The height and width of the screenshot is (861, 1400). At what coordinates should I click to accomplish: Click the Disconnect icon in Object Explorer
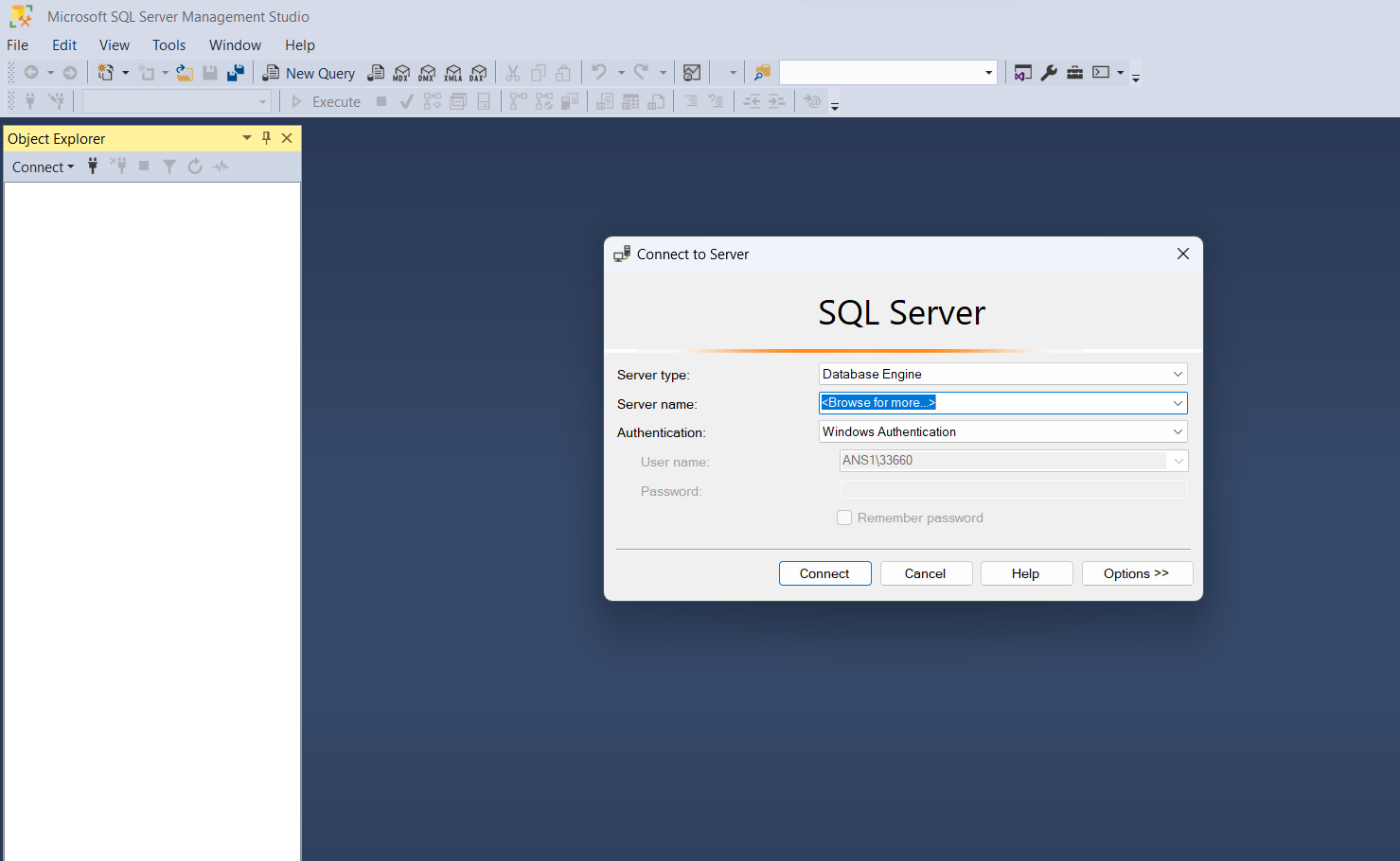[118, 167]
